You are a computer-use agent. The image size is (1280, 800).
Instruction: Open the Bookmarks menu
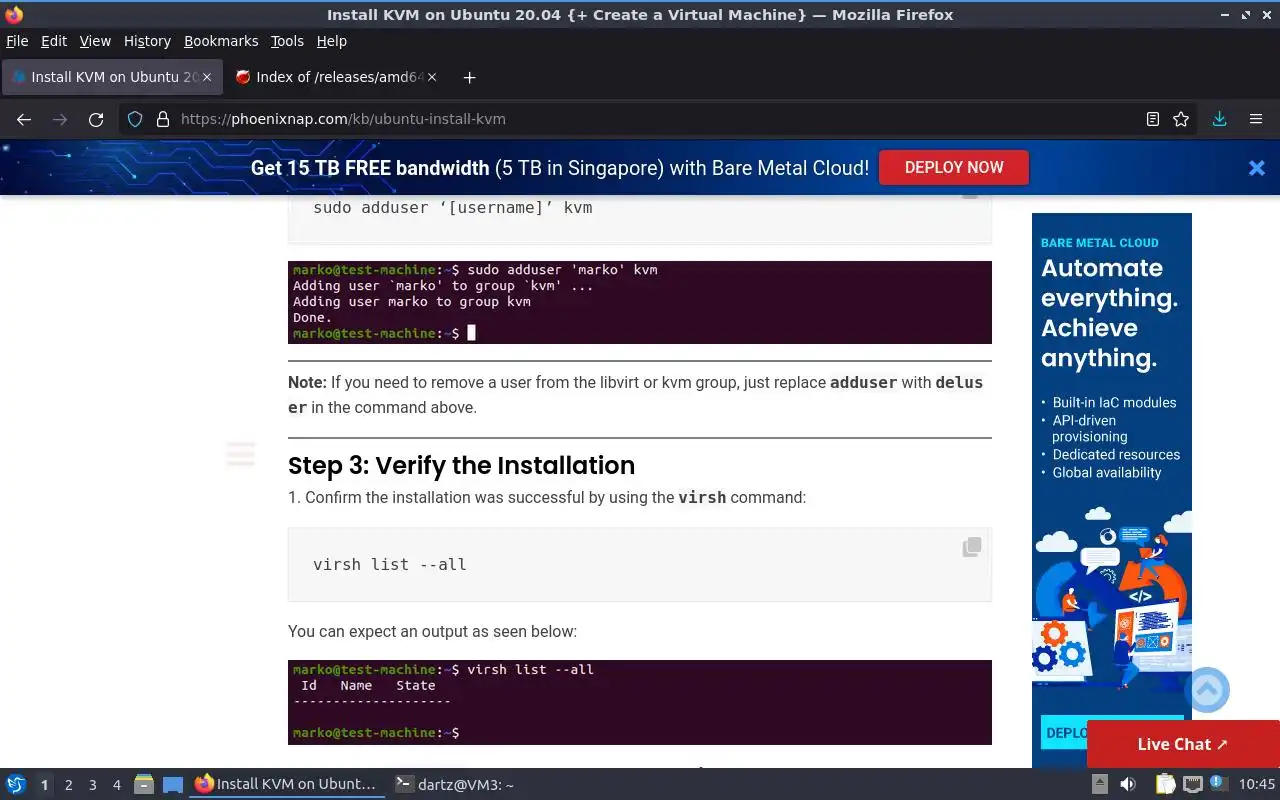coord(221,41)
